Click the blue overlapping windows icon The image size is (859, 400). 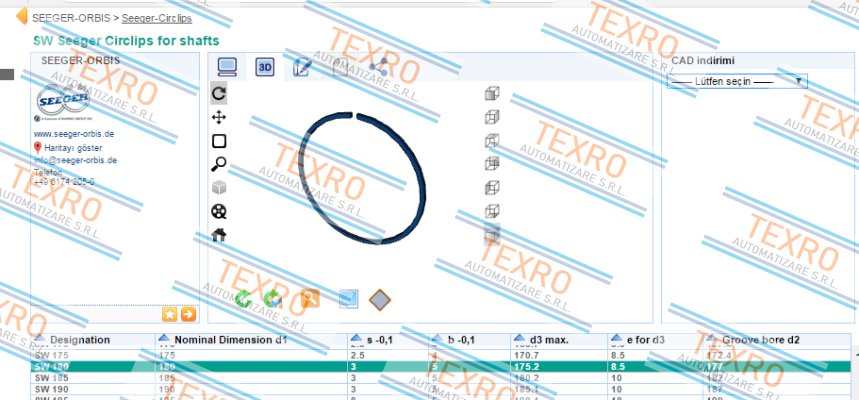coord(348,299)
